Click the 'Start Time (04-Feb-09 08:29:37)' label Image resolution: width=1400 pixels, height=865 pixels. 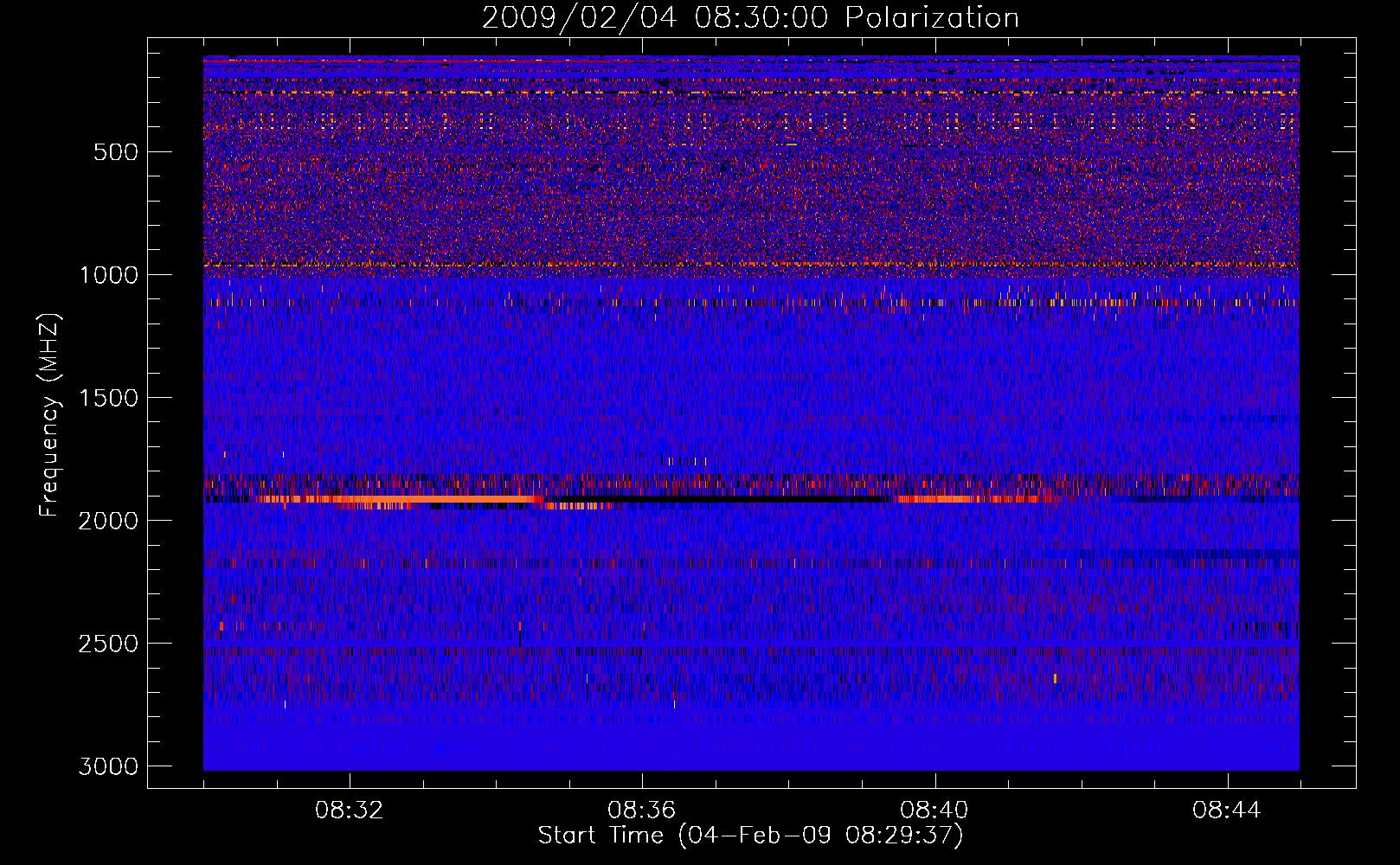coord(750,836)
